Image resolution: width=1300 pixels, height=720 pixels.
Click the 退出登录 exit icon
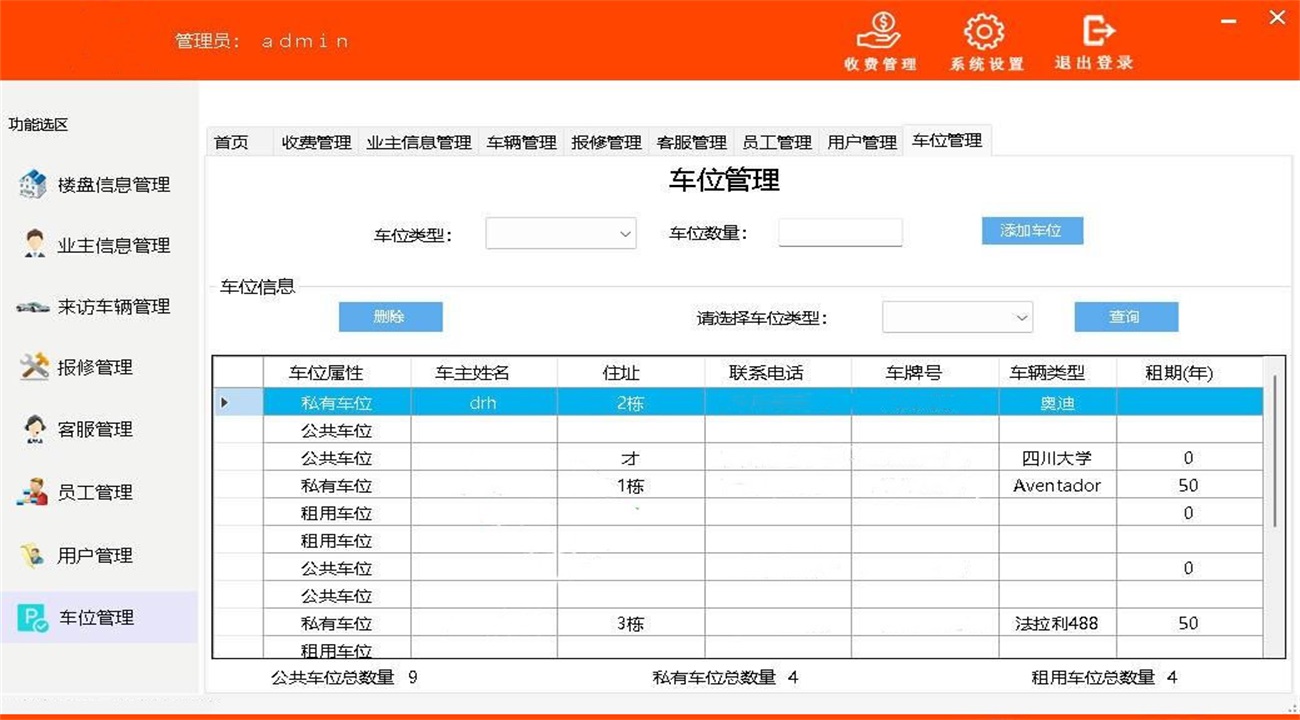pyautogui.click(x=1097, y=31)
